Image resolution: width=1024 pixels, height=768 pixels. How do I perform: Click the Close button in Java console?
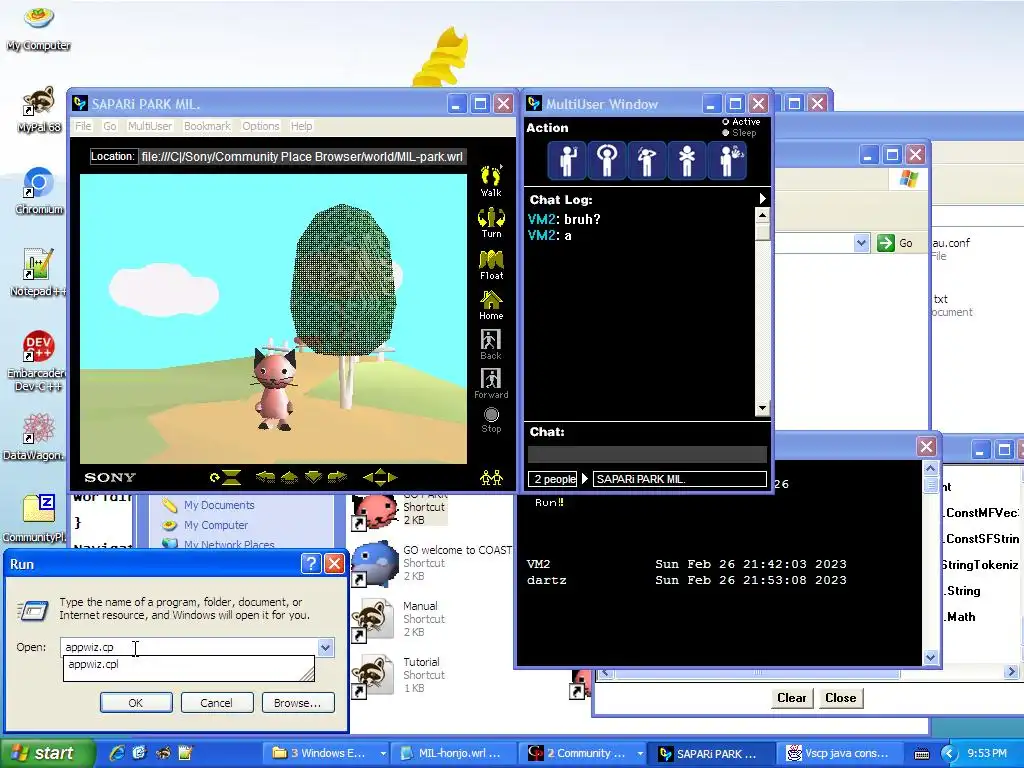840,697
